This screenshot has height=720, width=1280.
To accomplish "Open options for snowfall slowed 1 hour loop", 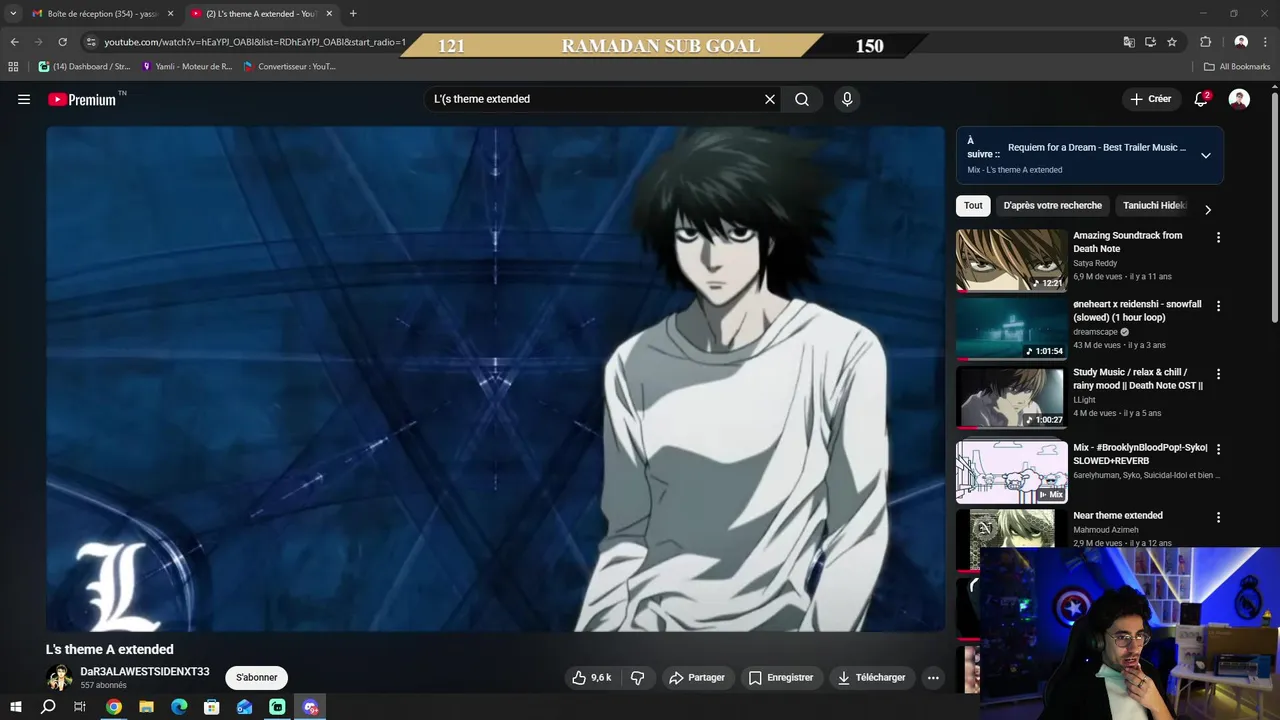I will [x=1218, y=306].
